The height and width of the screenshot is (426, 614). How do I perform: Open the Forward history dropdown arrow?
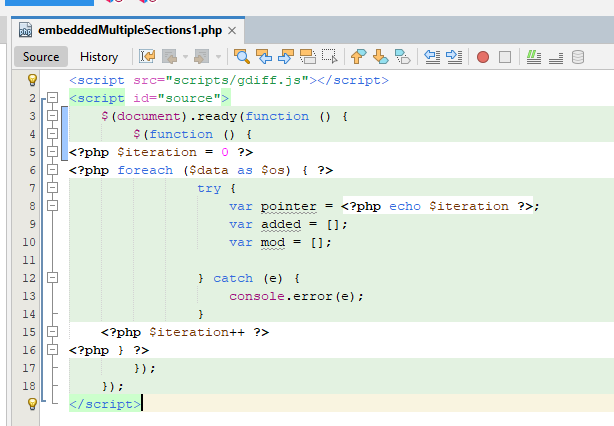click(218, 57)
